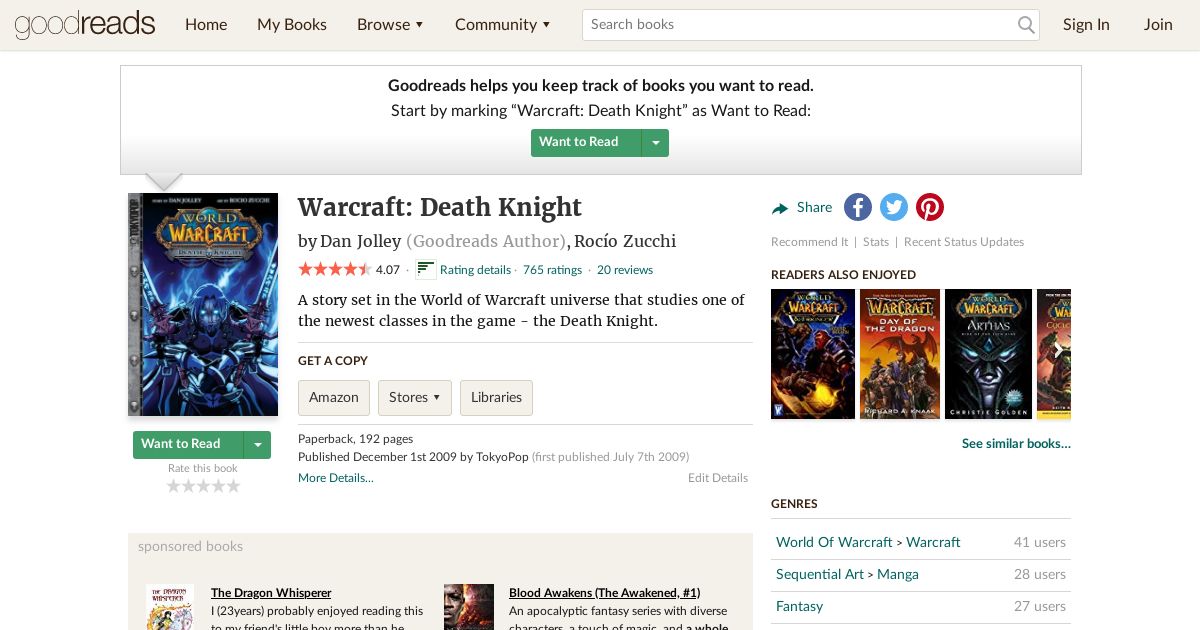Click the Warcraft: Death Knight cover image
Screen dimensions: 1200x630
[x=203, y=305]
